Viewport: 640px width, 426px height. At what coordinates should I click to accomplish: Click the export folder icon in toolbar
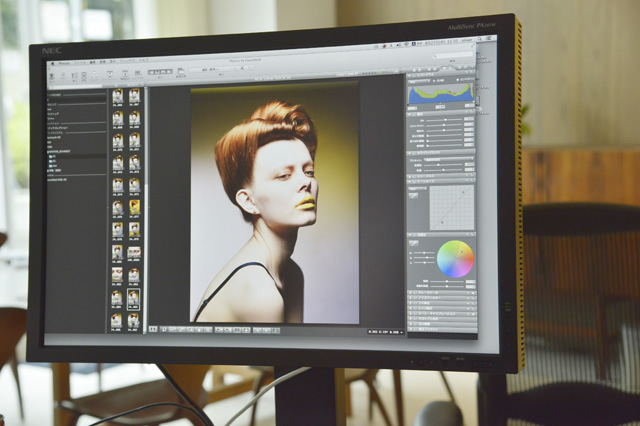tap(180, 71)
